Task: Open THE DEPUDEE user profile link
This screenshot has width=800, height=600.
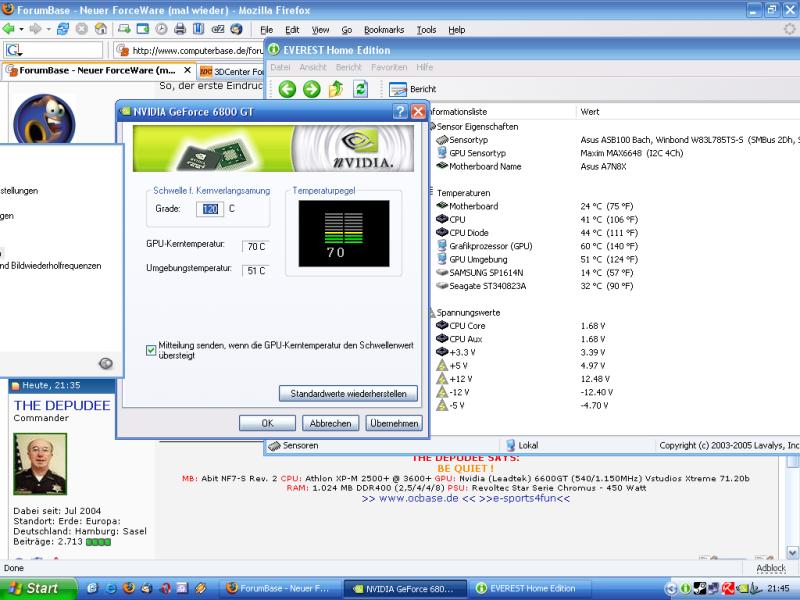Action: [x=62, y=406]
